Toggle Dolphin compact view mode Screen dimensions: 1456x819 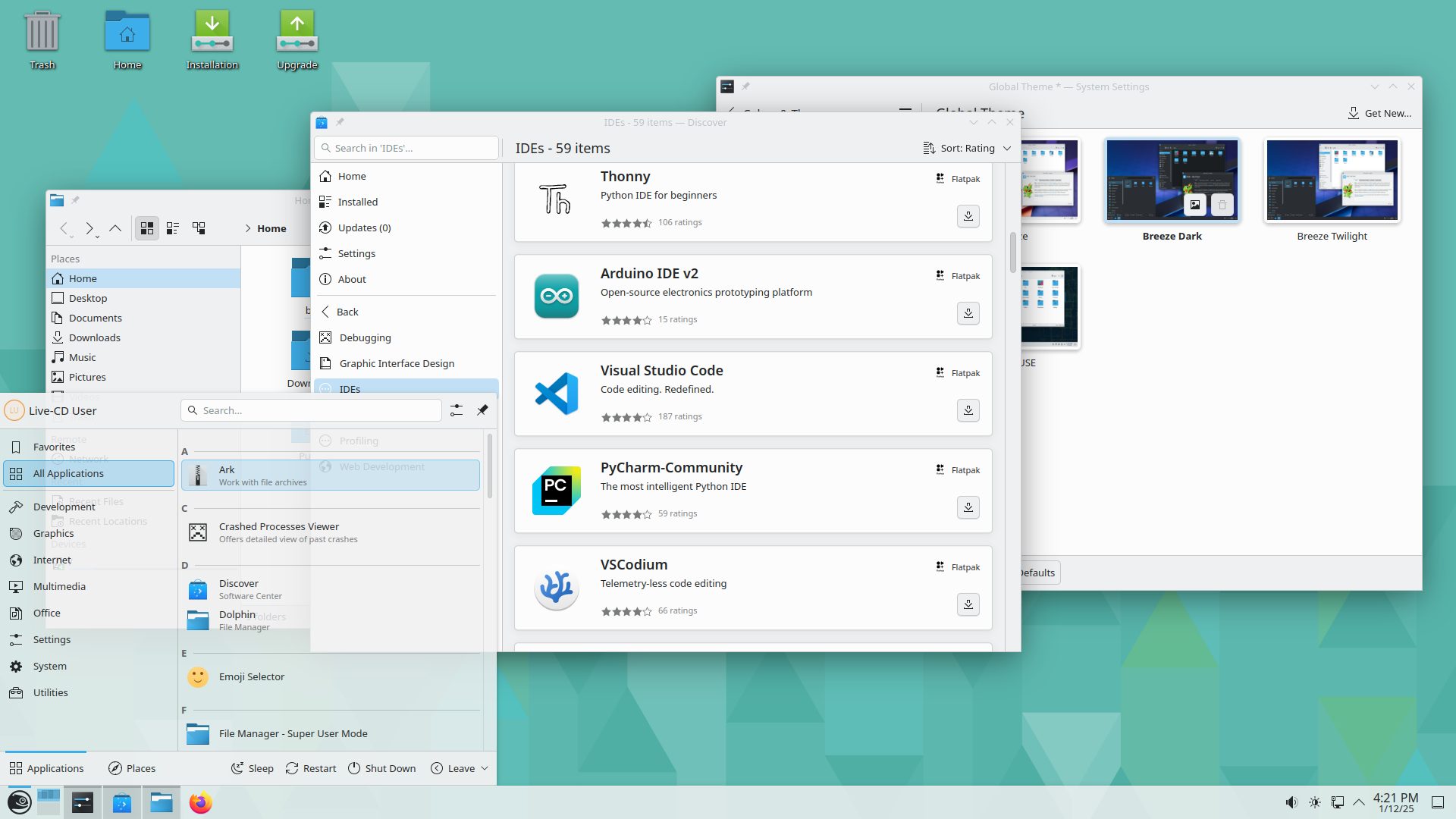coord(173,228)
